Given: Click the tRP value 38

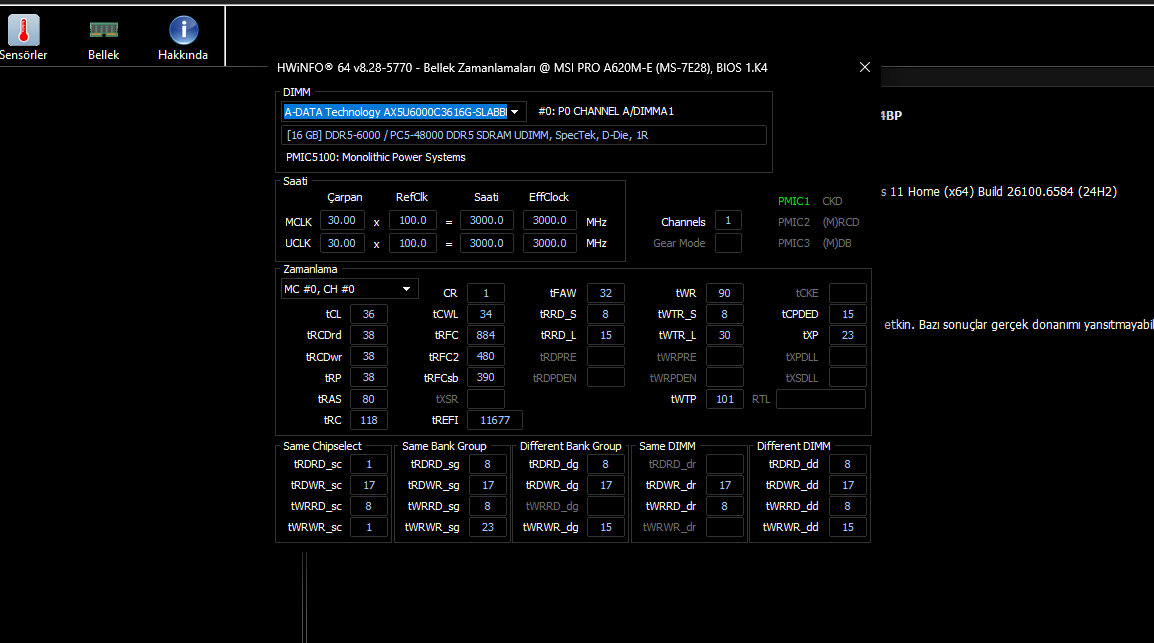Looking at the screenshot, I should click(369, 377).
